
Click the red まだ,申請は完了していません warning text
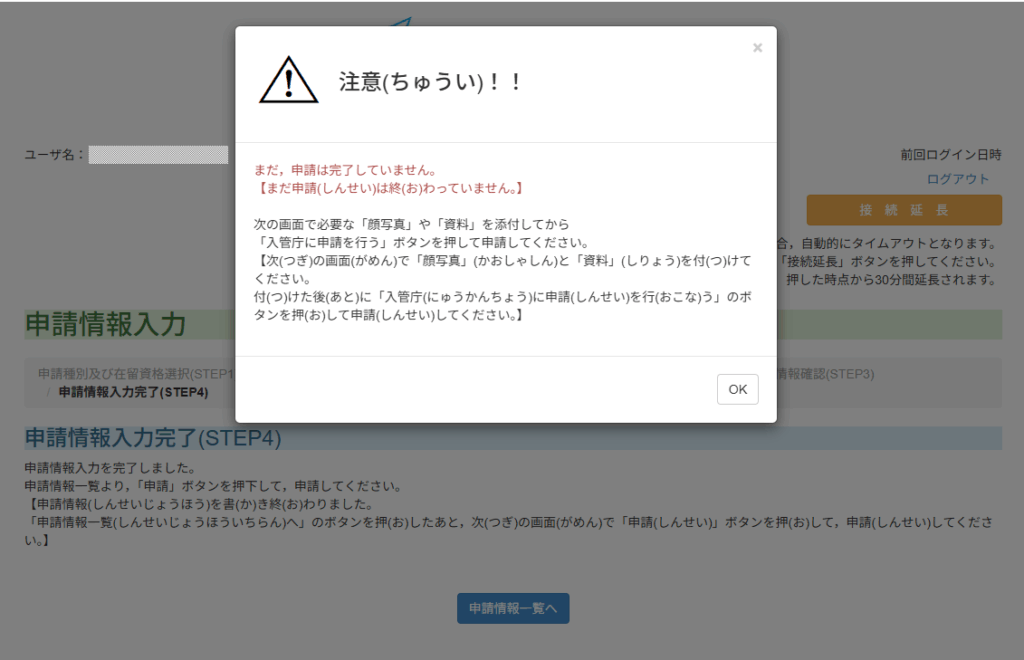click(x=344, y=170)
